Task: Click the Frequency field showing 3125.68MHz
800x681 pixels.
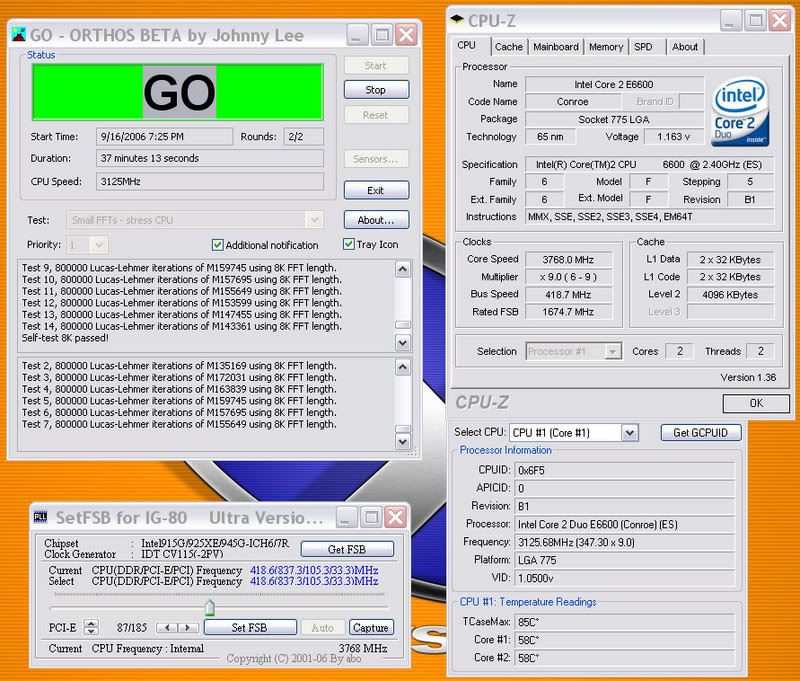Action: click(624, 542)
